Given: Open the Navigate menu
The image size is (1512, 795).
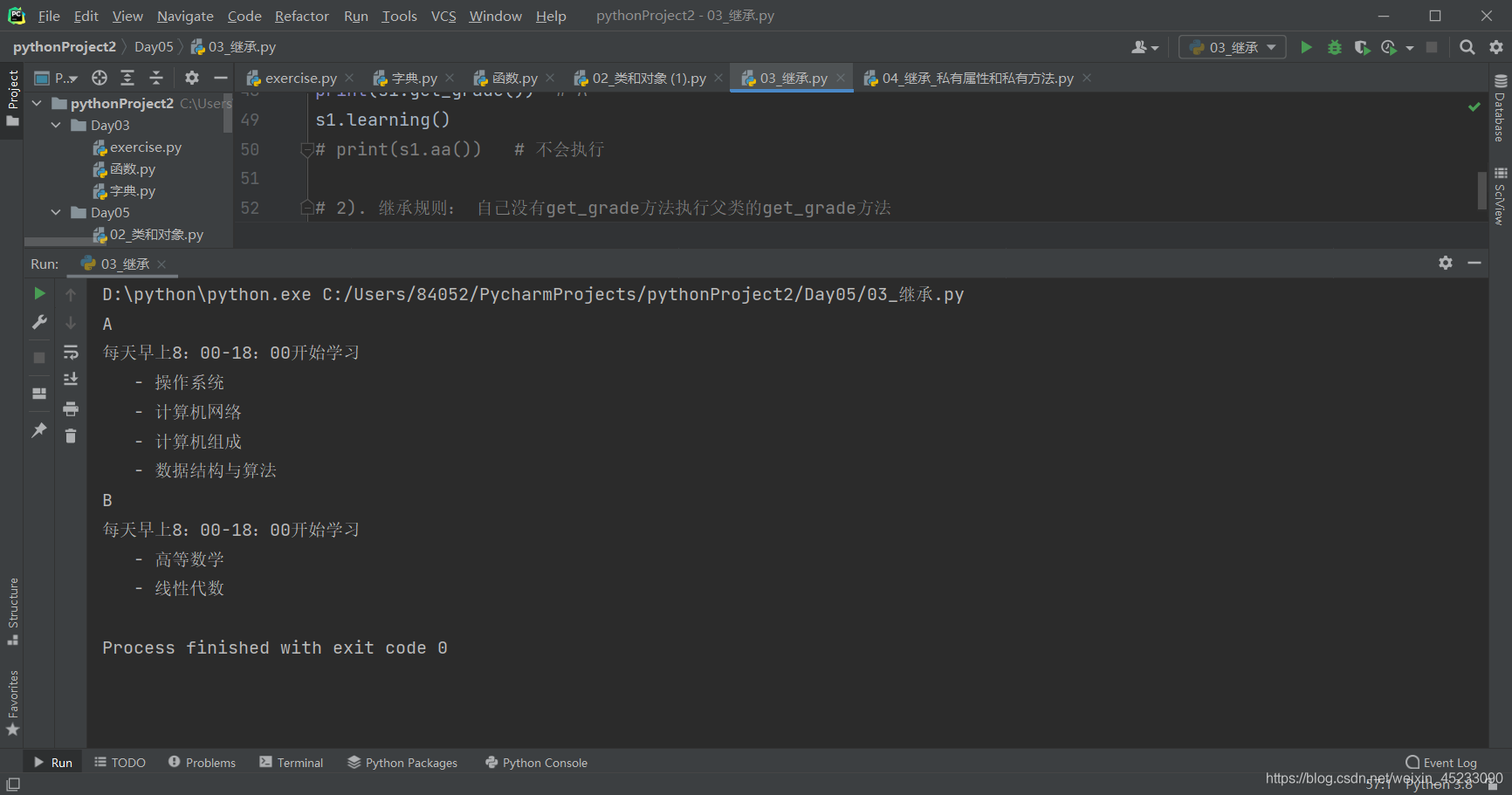Looking at the screenshot, I should pos(185,16).
